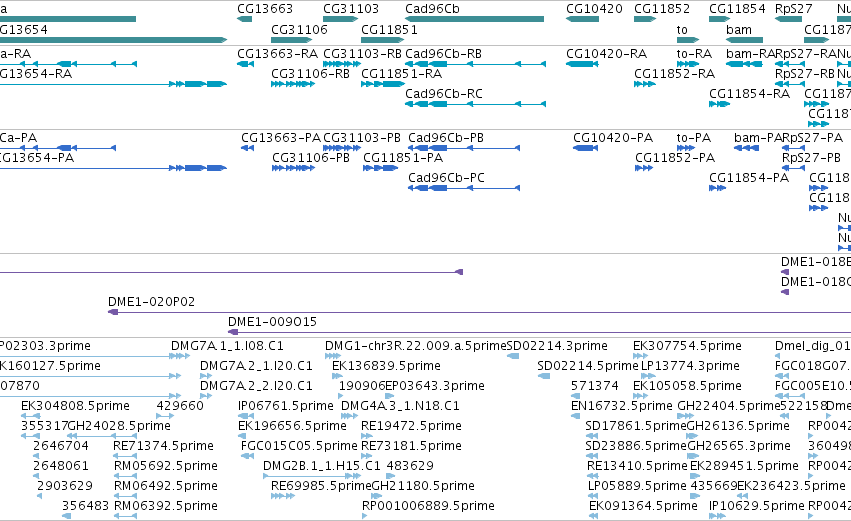The image size is (851, 521).
Task: Open the CG10420-RA transcript
Action: tap(582, 64)
